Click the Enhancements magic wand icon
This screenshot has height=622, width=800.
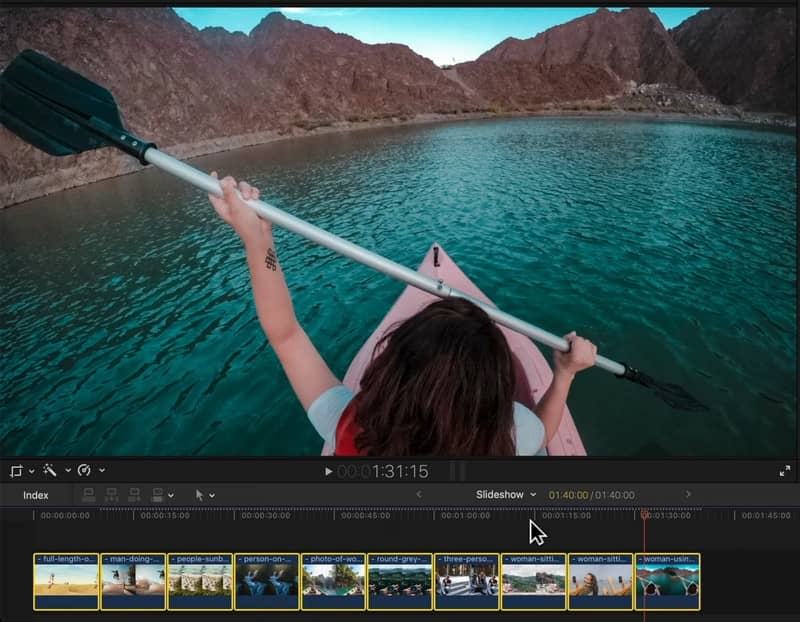50,469
